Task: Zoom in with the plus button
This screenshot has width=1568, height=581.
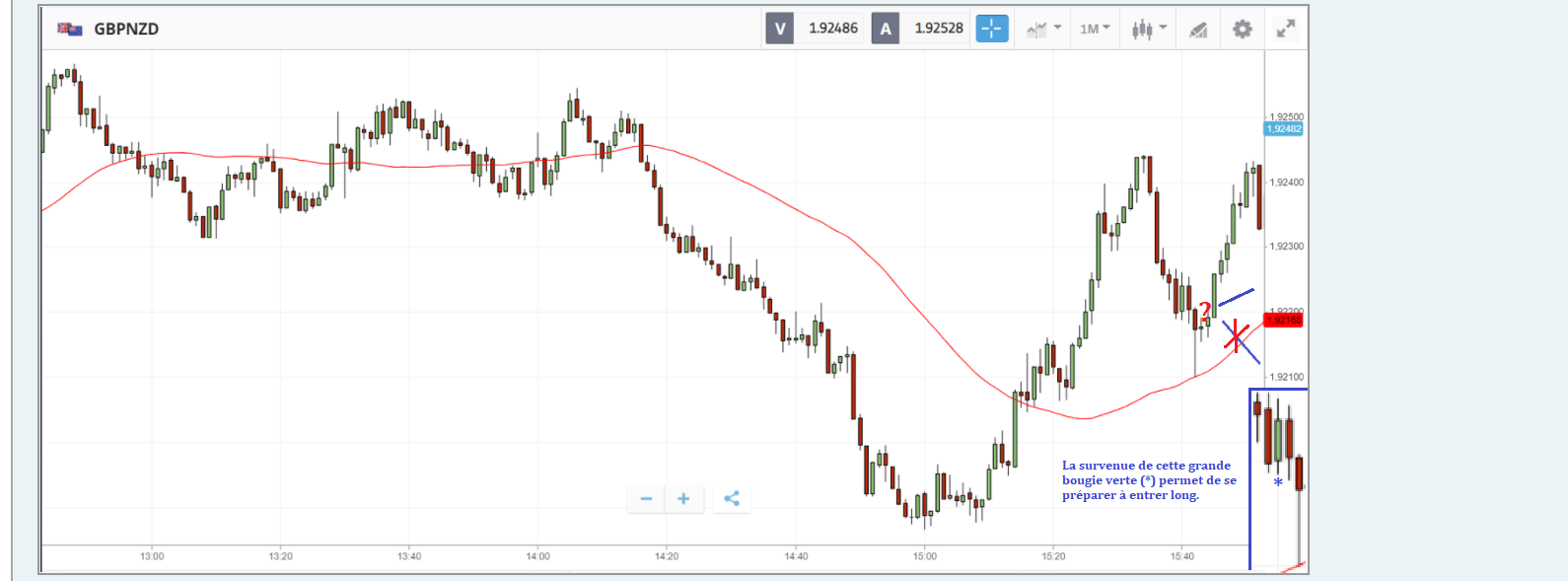Action: coord(683,498)
